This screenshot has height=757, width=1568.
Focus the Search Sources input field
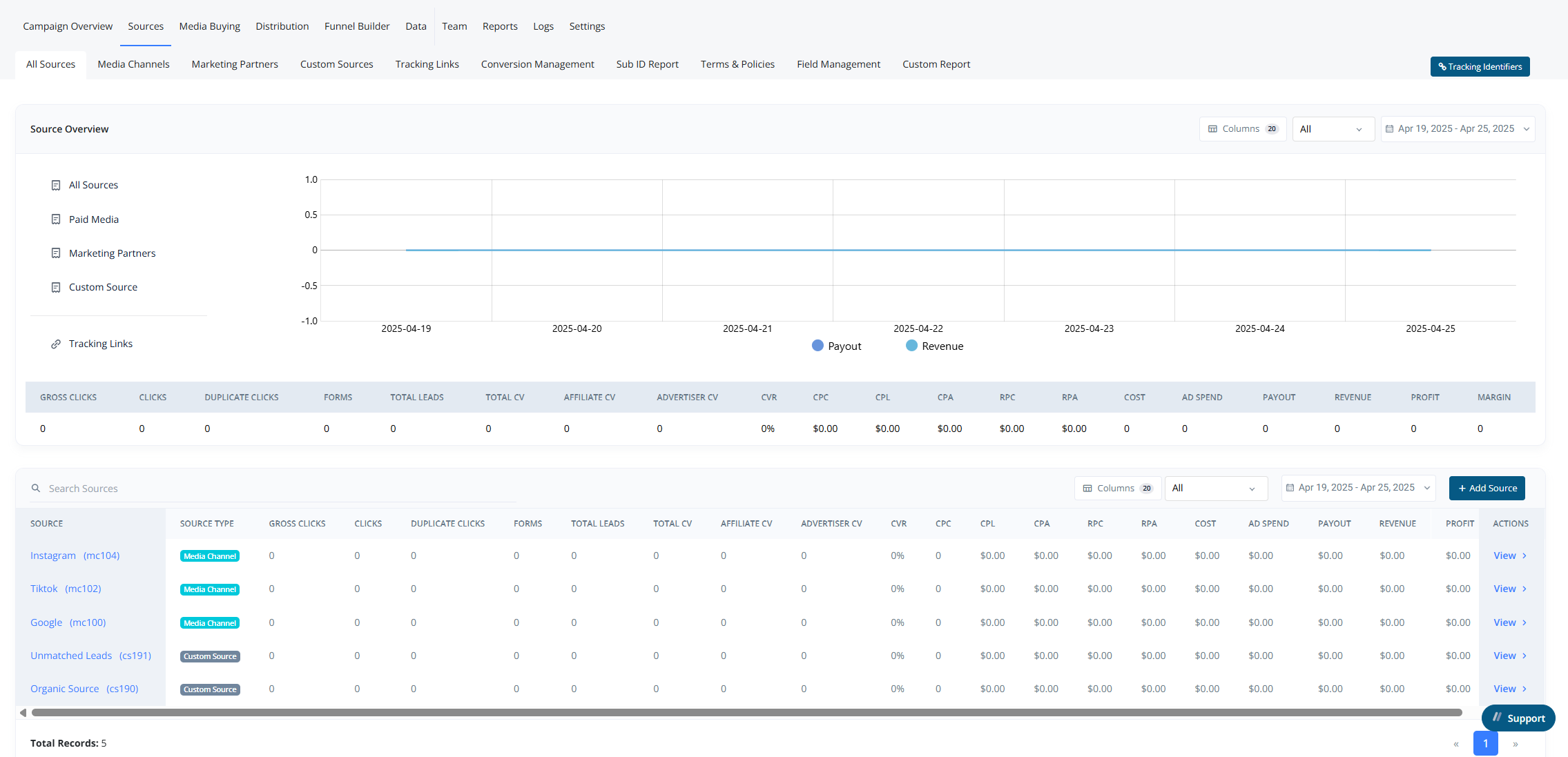point(276,489)
